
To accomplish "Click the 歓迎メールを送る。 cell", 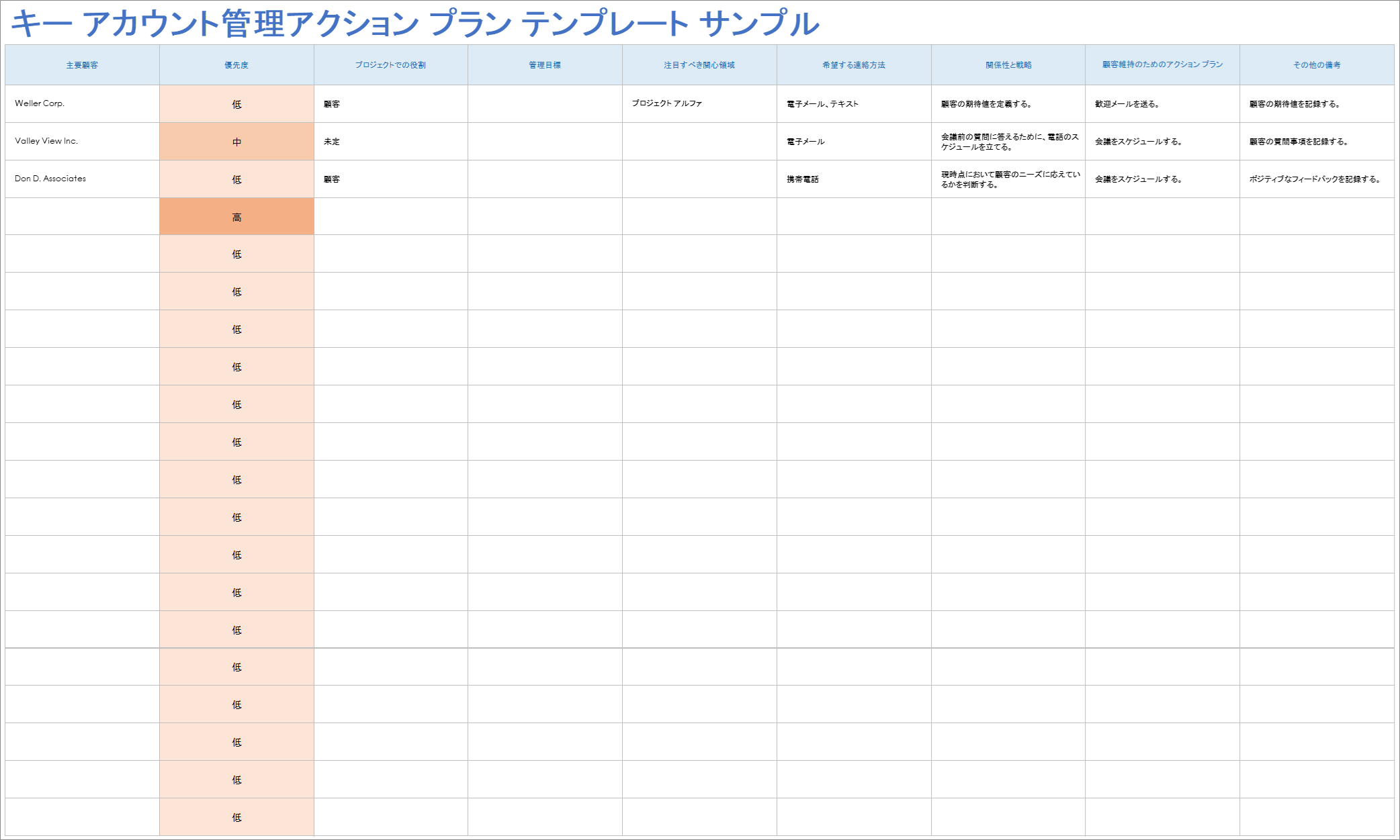I will tap(1162, 103).
